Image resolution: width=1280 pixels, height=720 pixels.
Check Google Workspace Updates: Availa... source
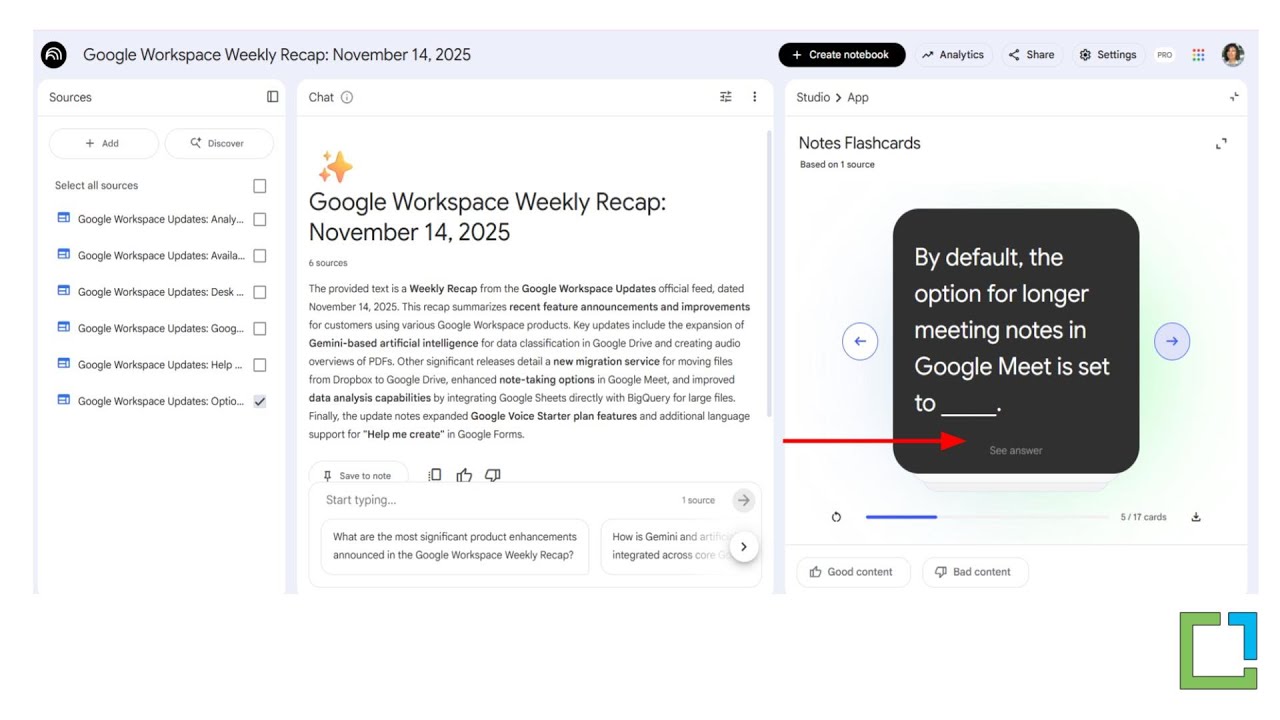click(260, 256)
